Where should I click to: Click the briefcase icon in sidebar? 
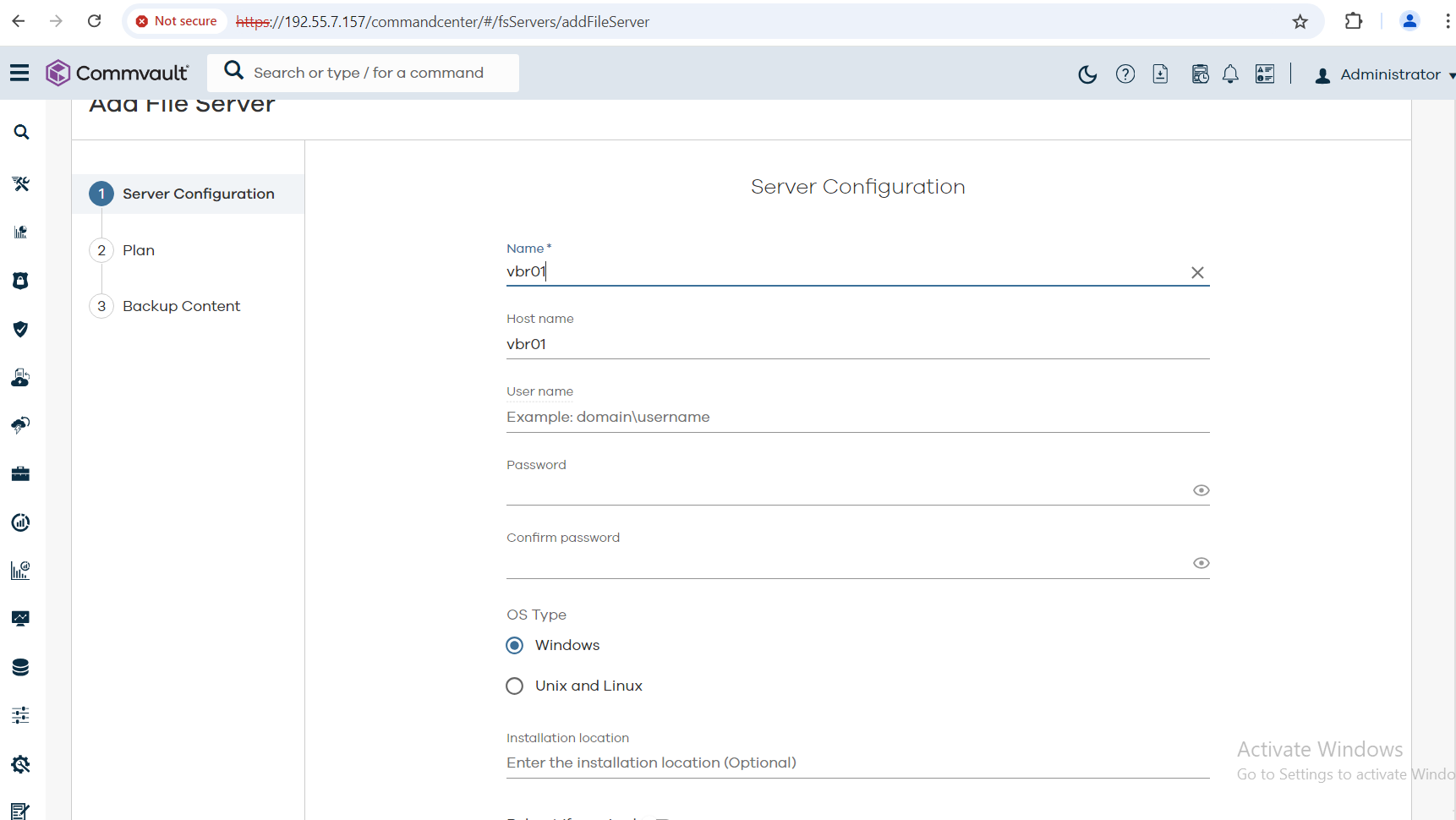21,473
